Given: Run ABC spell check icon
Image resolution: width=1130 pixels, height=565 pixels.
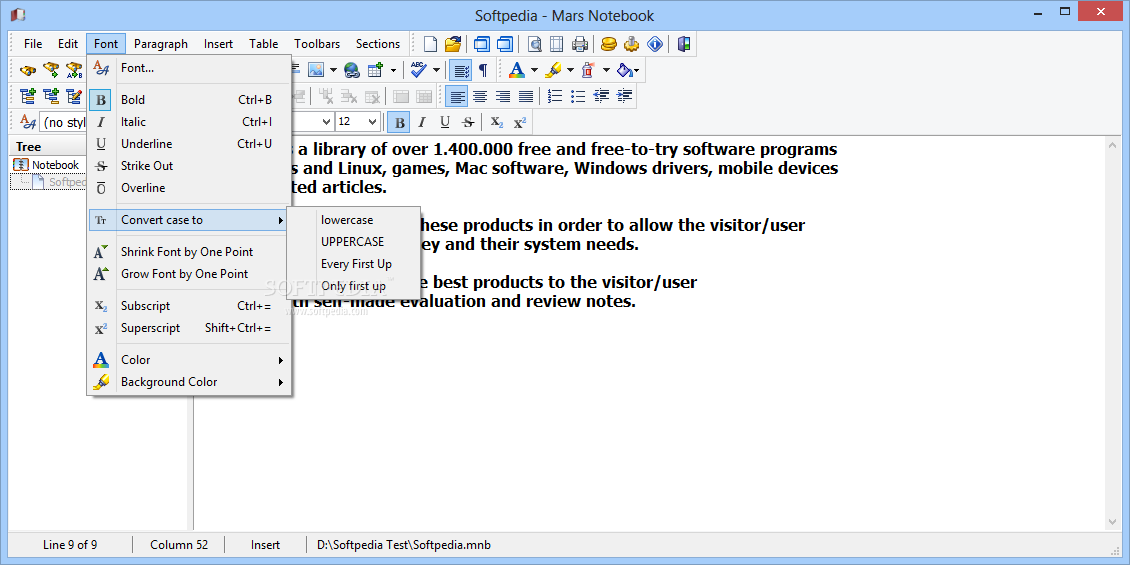Looking at the screenshot, I should pos(418,70).
